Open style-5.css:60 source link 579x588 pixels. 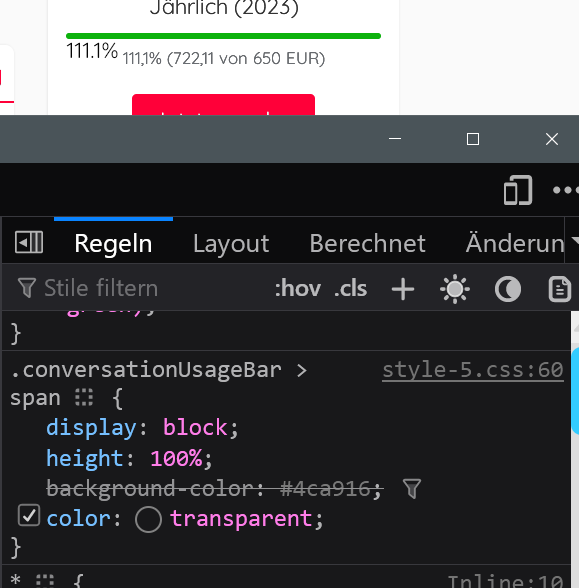click(473, 370)
